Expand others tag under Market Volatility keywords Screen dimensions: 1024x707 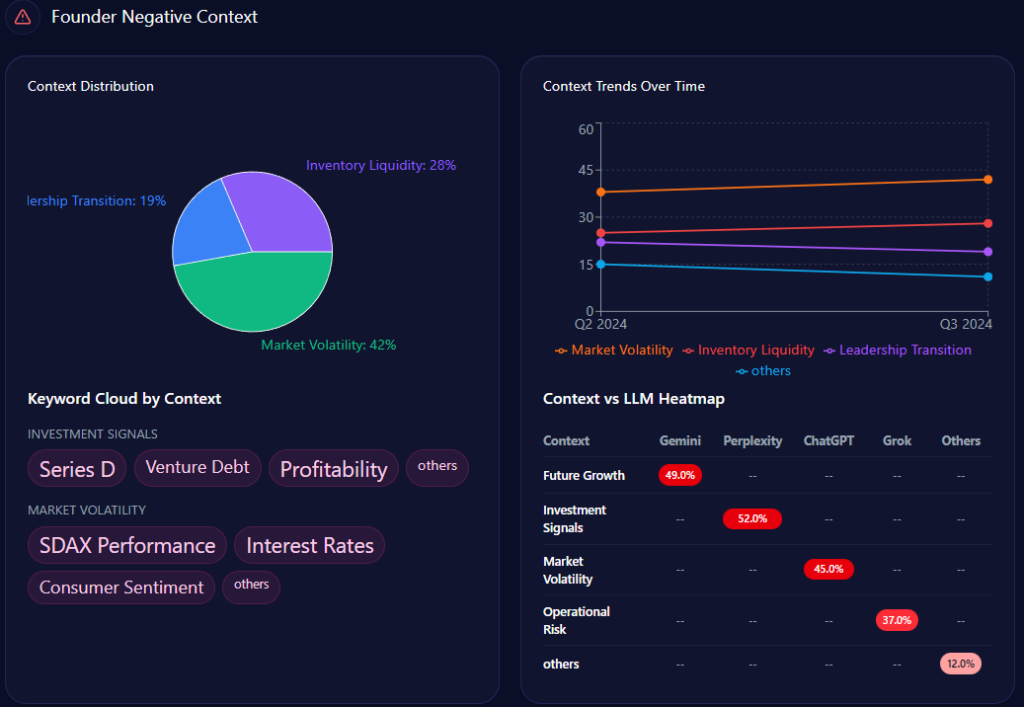point(251,585)
